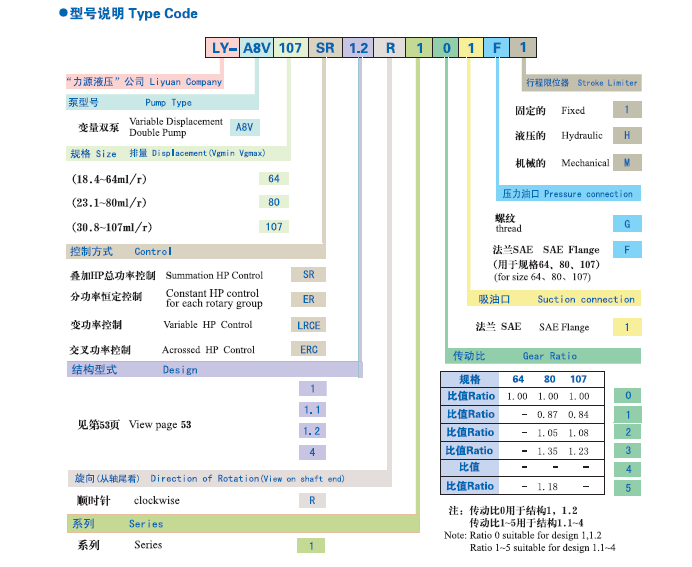Select the 1.1 design code box
The width and height of the screenshot is (692, 567).
(312, 410)
